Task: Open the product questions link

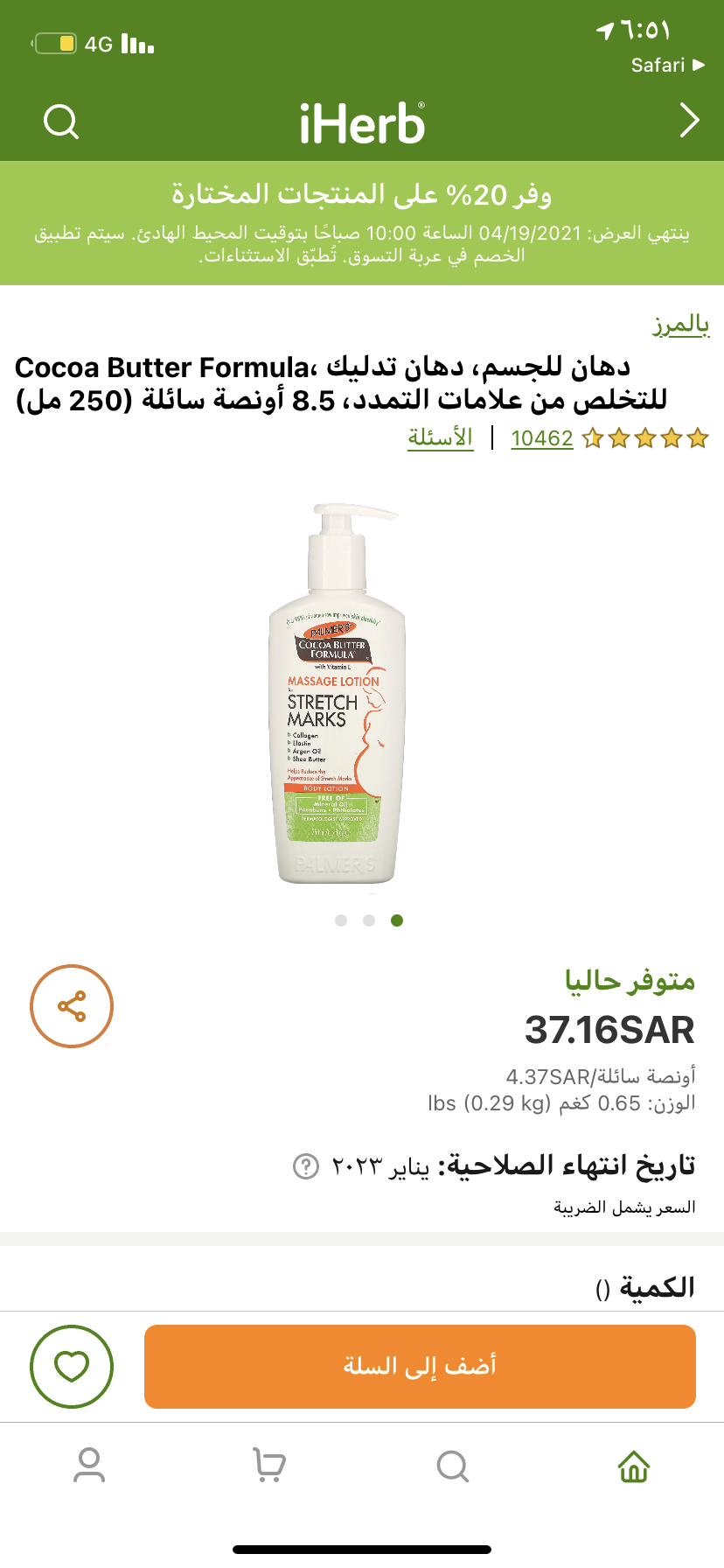Action: [441, 437]
